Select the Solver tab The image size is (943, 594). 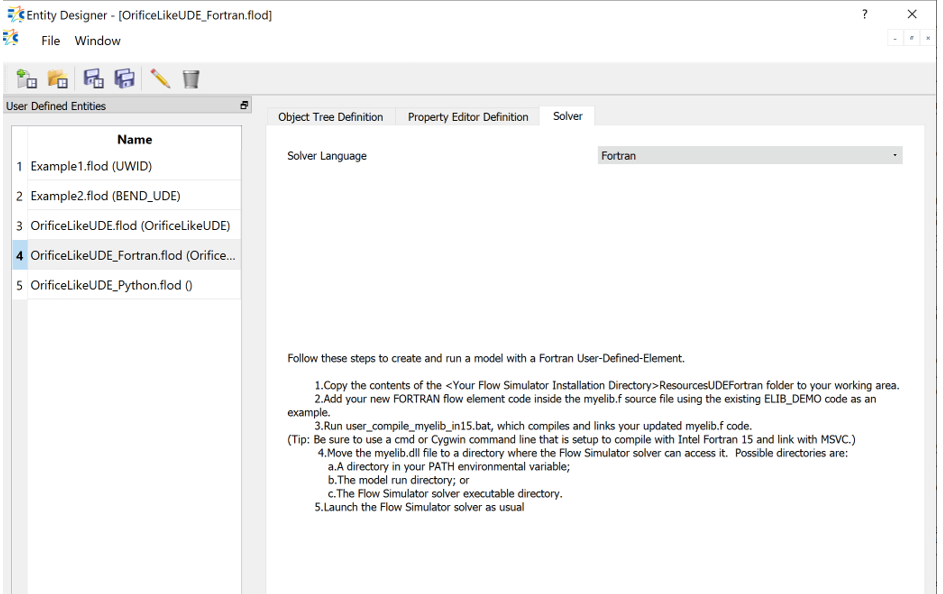pos(567,116)
